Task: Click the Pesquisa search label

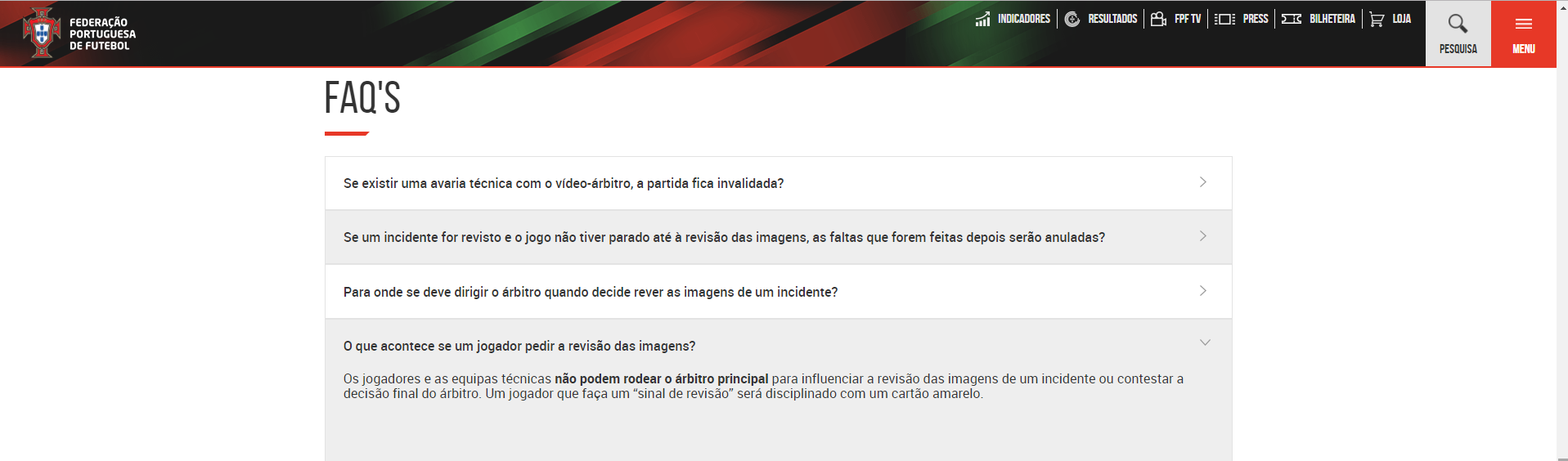Action: click(x=1458, y=49)
